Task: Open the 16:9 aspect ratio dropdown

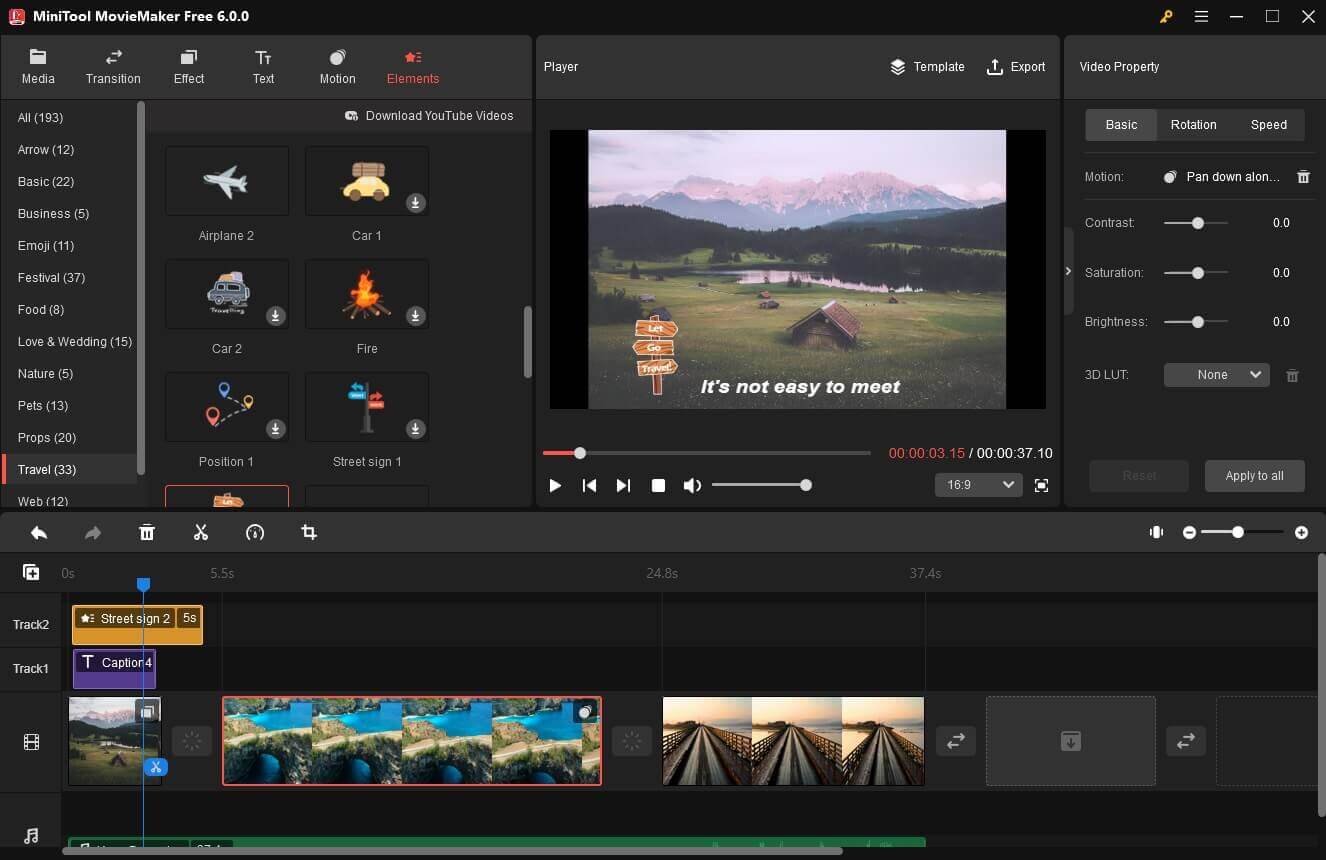Action: tap(978, 485)
